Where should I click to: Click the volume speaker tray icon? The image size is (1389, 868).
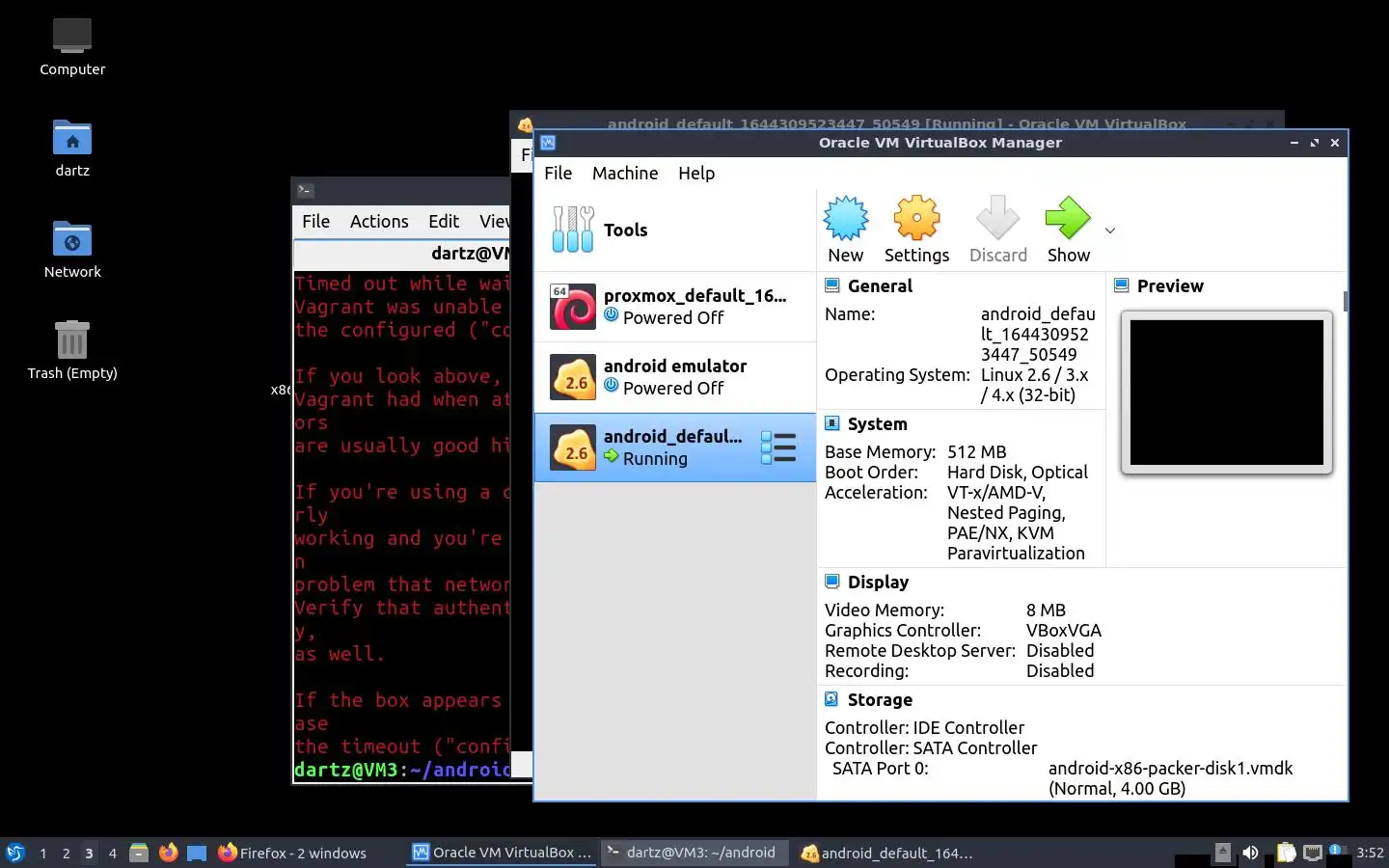pos(1250,853)
